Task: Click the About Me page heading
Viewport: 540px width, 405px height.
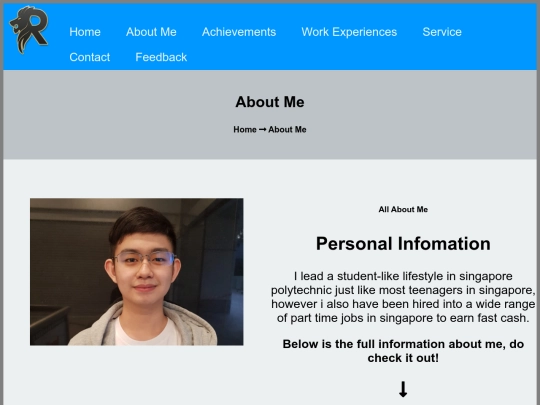Action: [270, 102]
